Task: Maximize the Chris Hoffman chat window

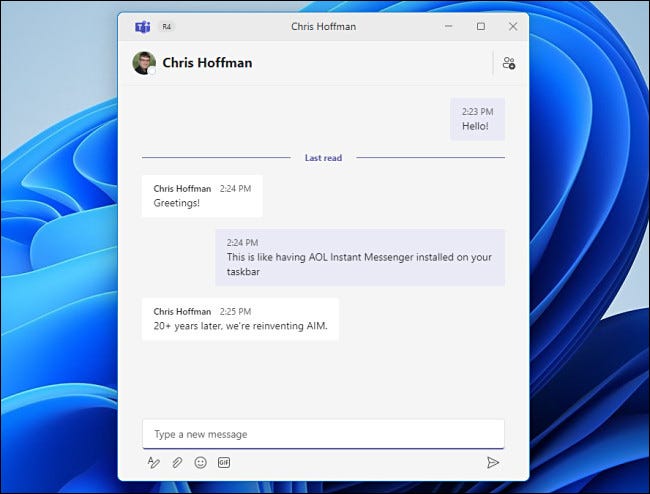Action: click(481, 26)
